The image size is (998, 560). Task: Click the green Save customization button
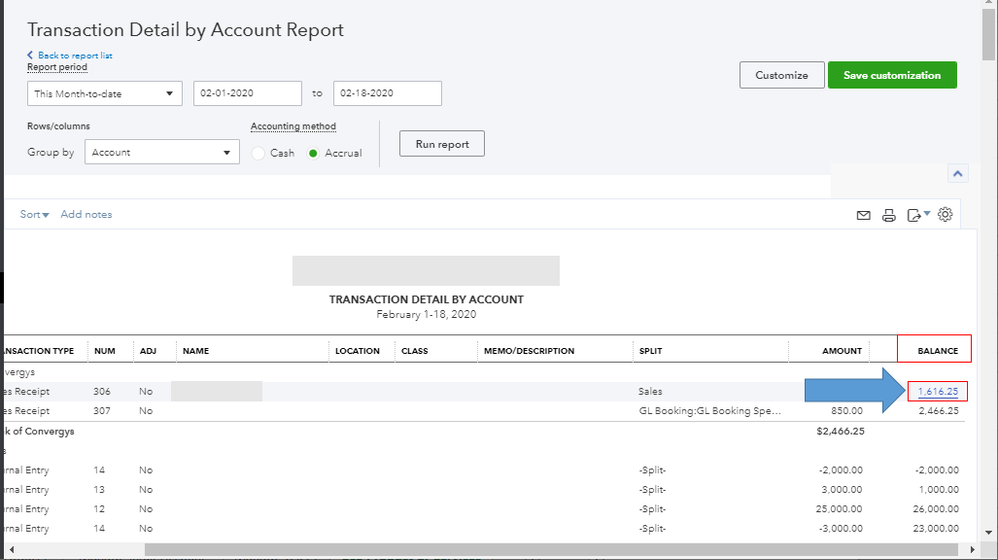[x=892, y=75]
